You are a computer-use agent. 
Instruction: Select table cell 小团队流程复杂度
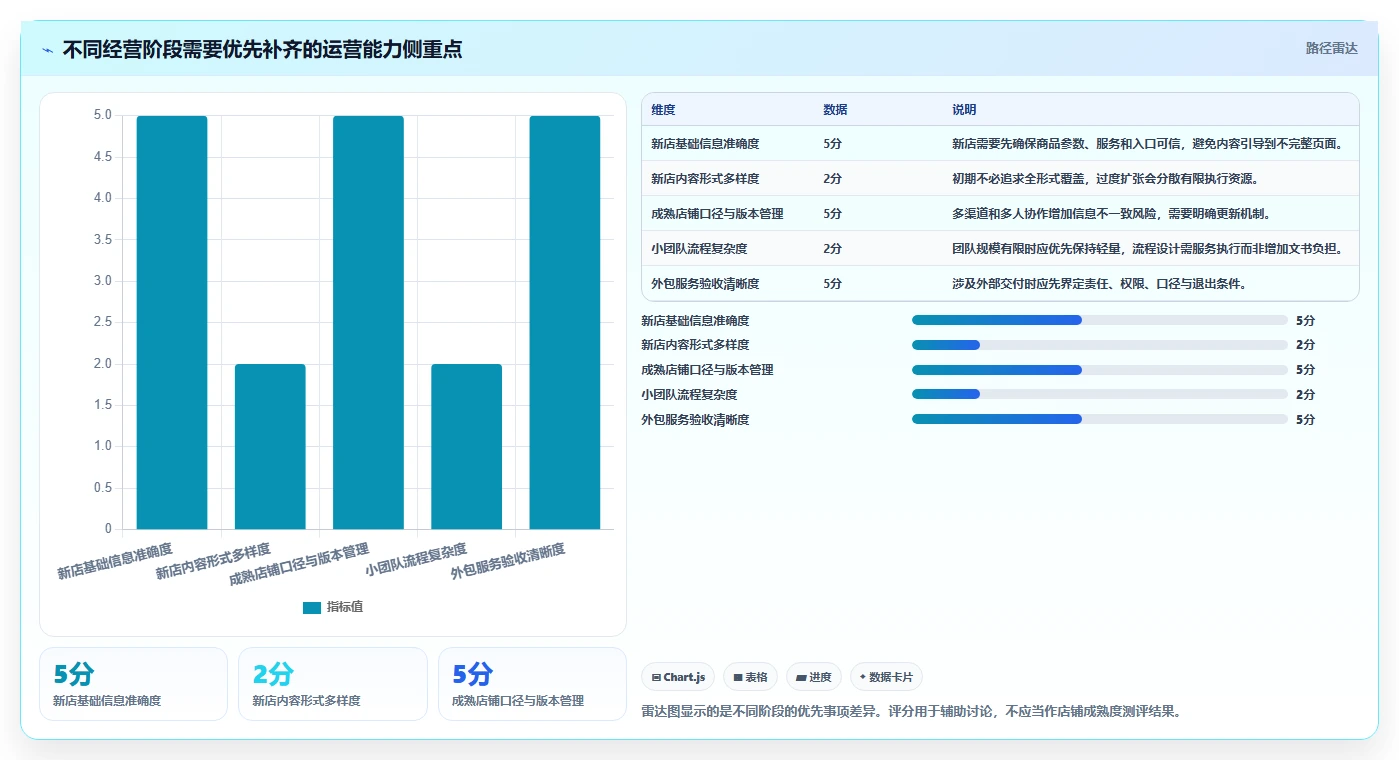coord(699,249)
